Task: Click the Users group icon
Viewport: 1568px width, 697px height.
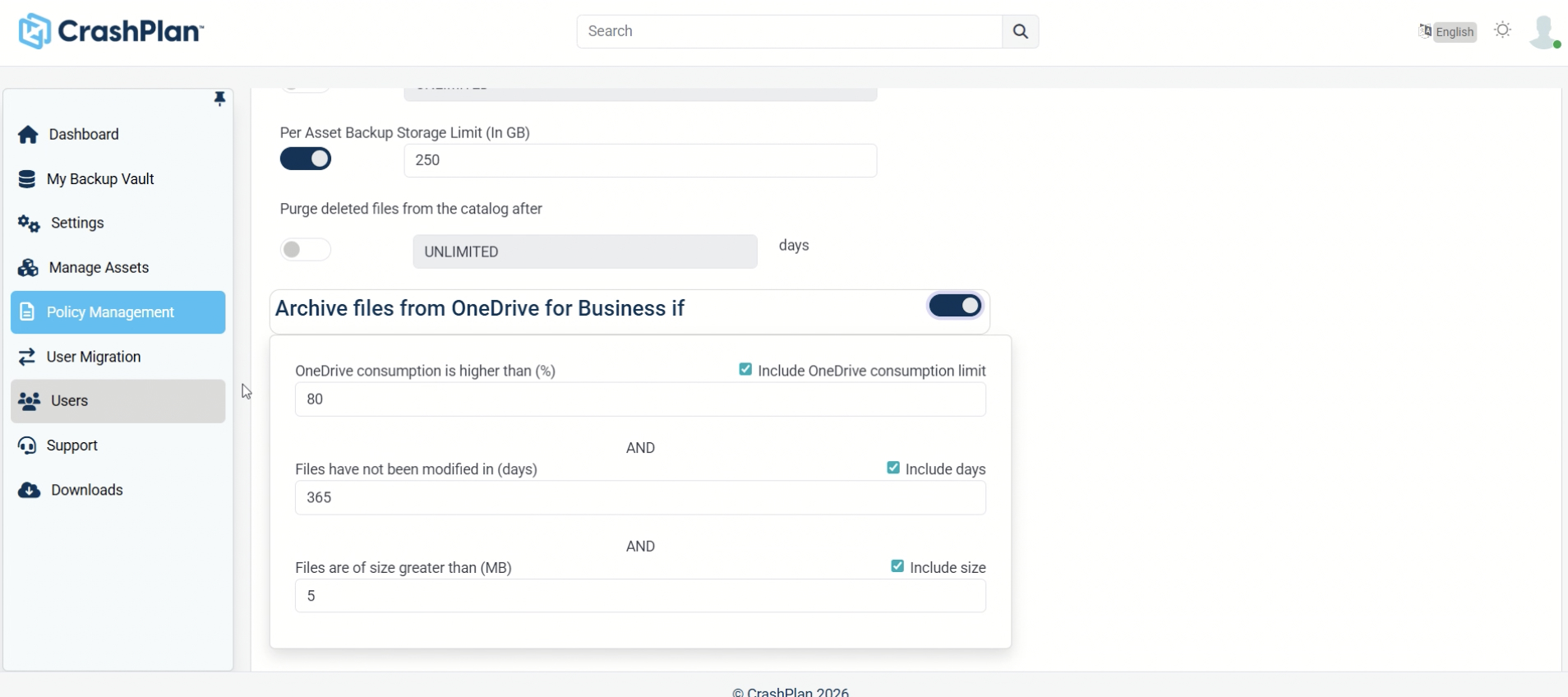Action: point(30,401)
